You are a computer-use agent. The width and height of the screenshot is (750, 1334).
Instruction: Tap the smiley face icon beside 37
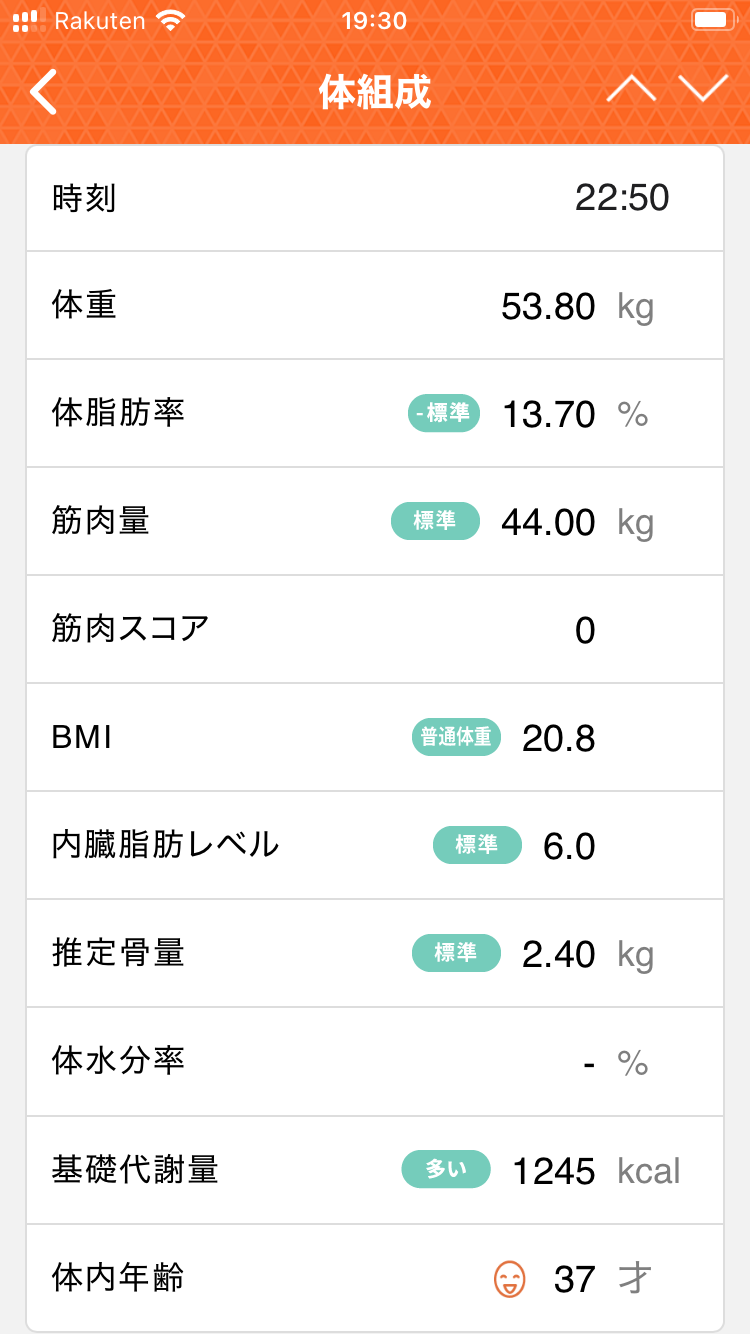click(509, 1278)
